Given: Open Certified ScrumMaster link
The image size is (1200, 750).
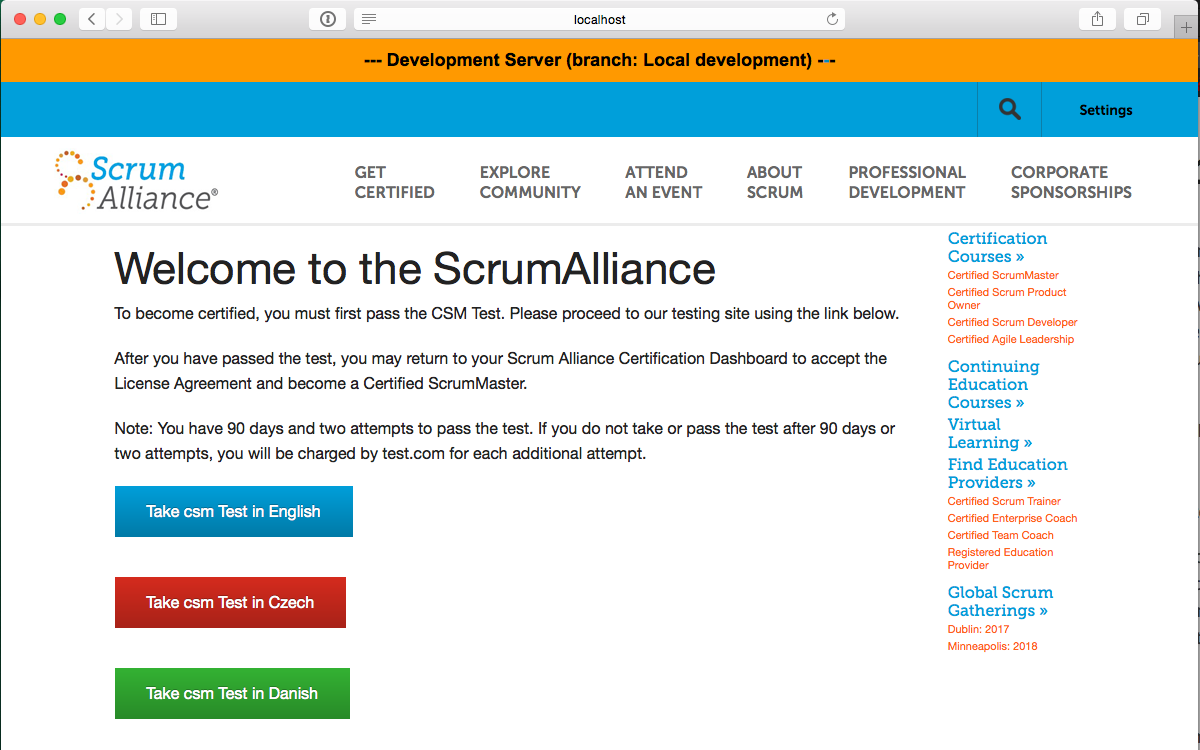Looking at the screenshot, I should coord(1003,275).
